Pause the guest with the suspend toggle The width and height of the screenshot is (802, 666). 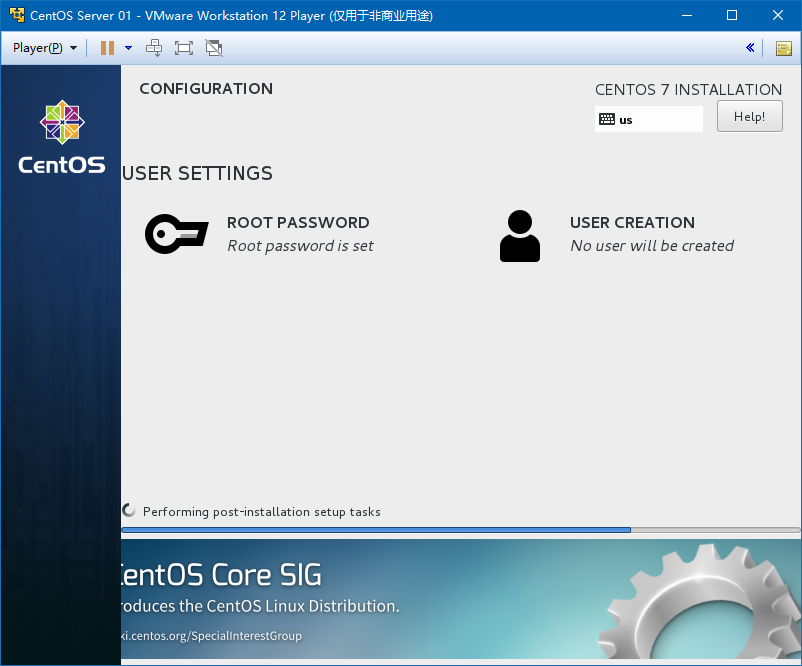pos(106,47)
